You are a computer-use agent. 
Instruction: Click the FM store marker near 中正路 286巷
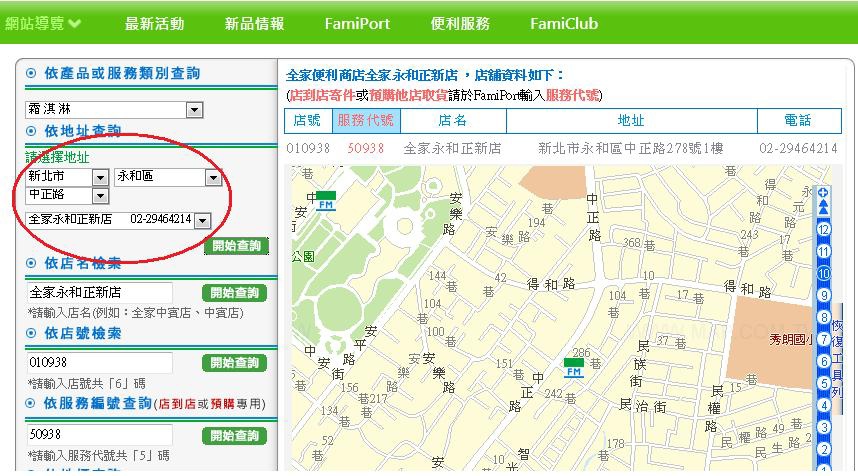(573, 368)
